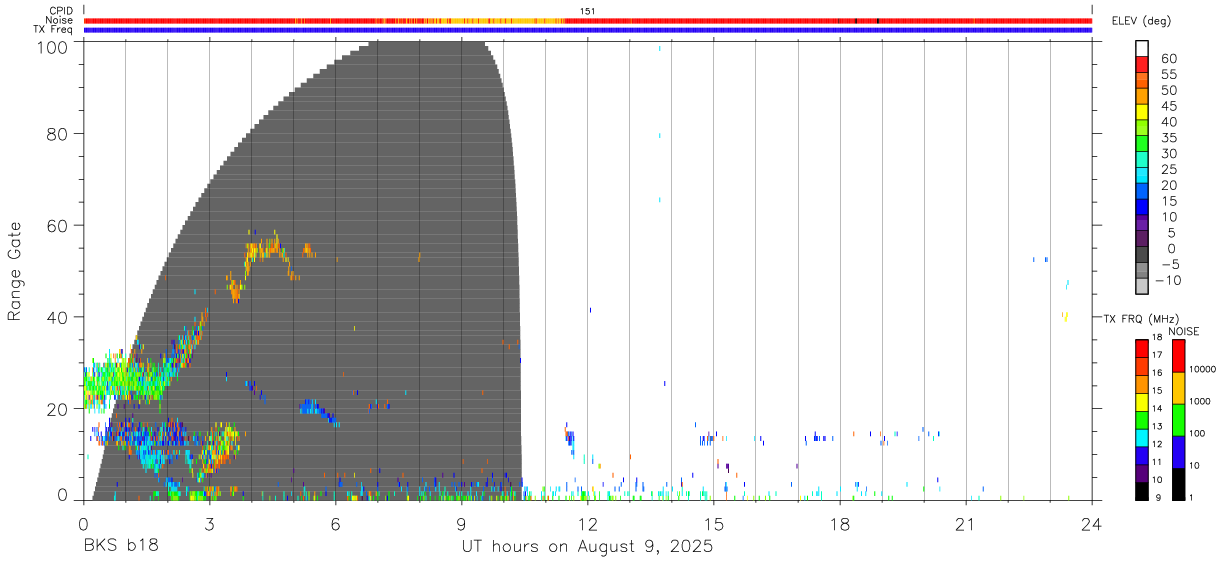This screenshot has height=567, width=1228.
Task: Click the 18 MHz label on the TX FRQ scale
Action: [x=1157, y=338]
